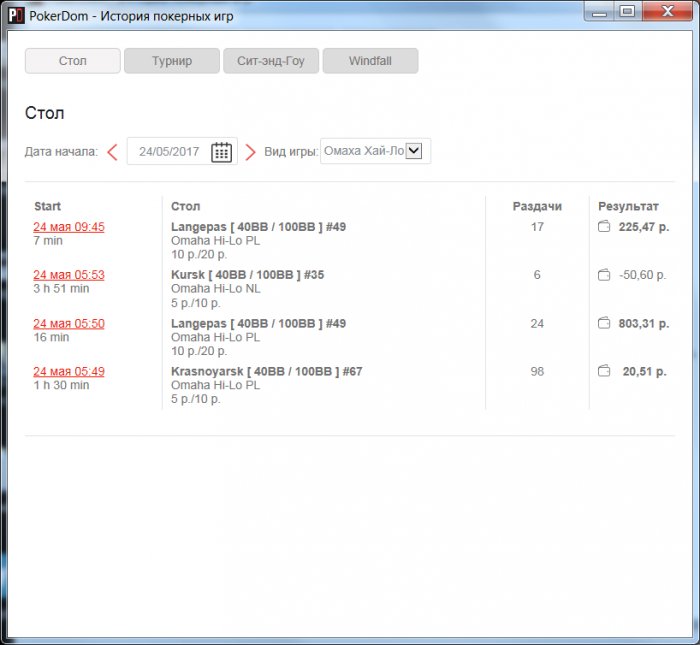Click duration text 3 h 51 min
Image resolution: width=700 pixels, height=645 pixels.
click(x=61, y=288)
